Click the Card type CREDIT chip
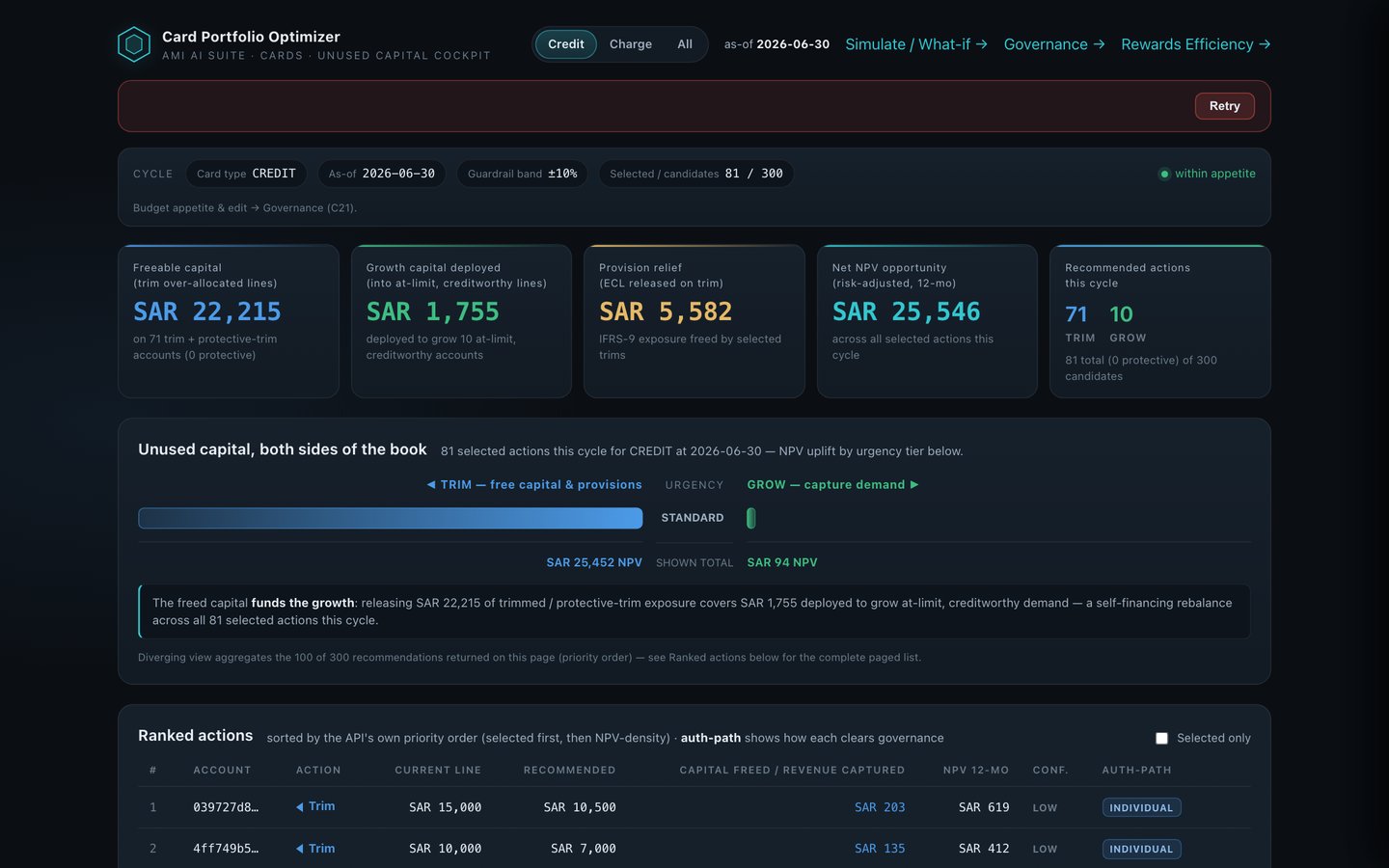This screenshot has width=1389, height=868. tap(246, 174)
